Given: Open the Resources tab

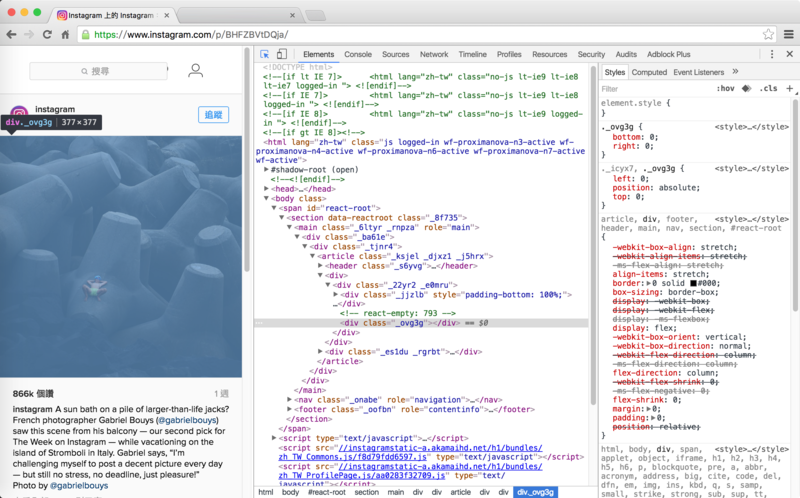Looking at the screenshot, I should click(x=549, y=54).
